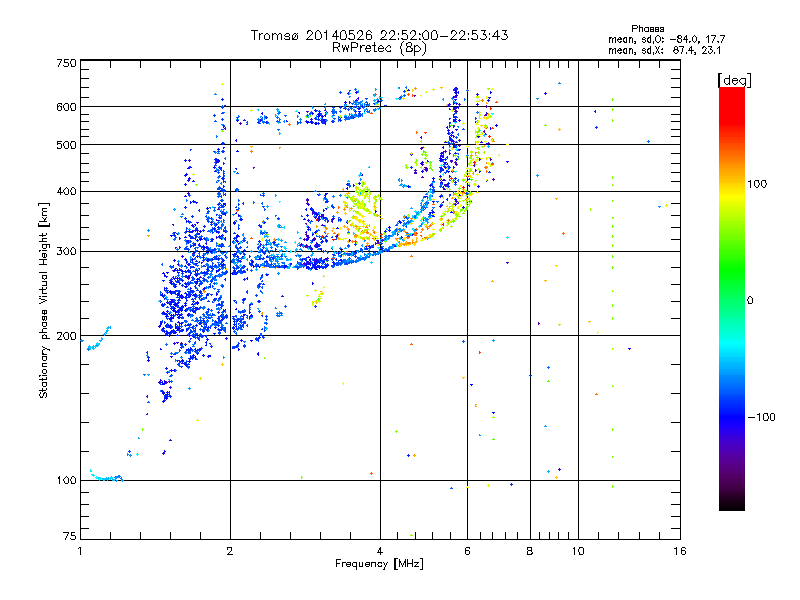The image size is (800, 600).
Task: Click the y-axis '400' tick label
Action: 66,192
